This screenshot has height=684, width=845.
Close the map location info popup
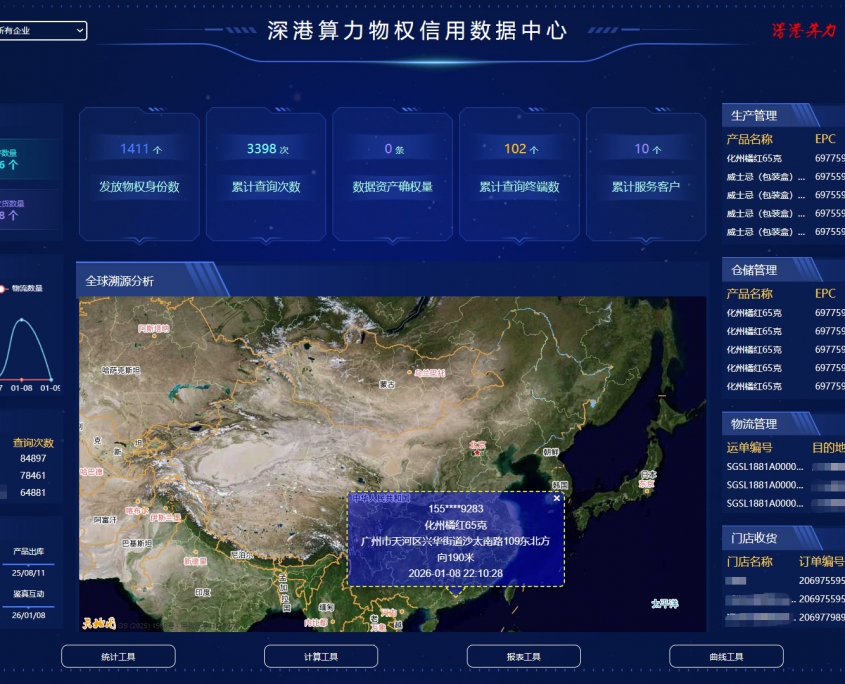coord(557,498)
